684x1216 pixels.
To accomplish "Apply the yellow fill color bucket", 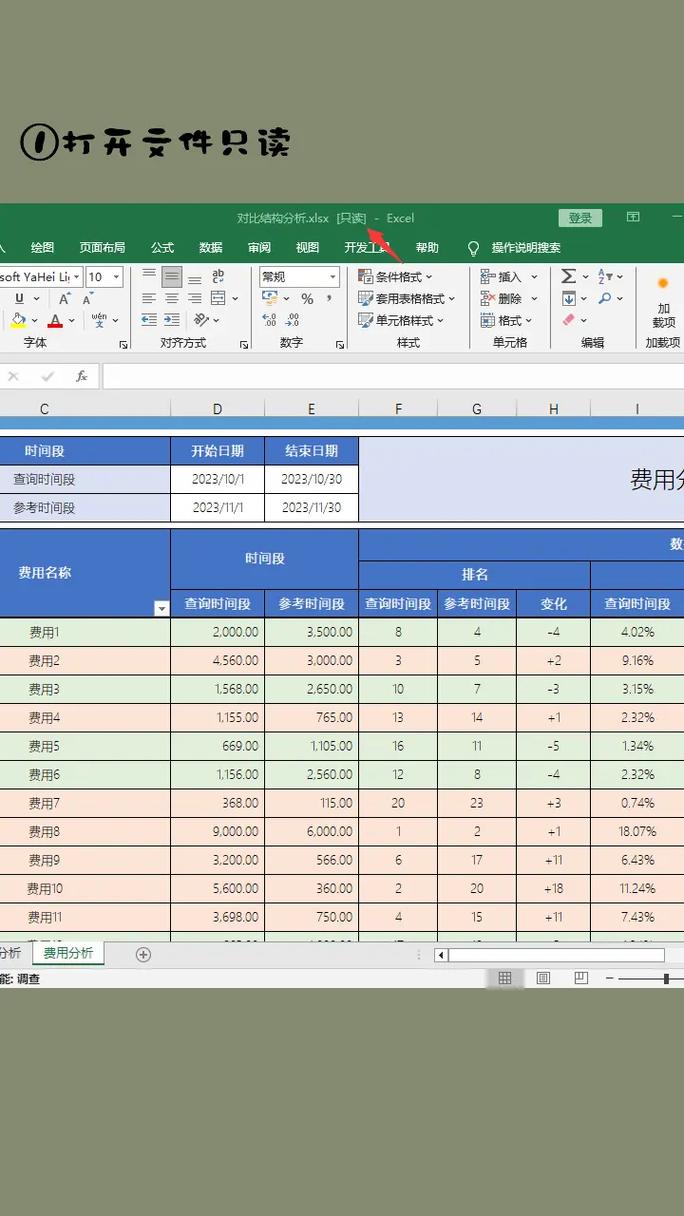I will coord(18,321).
